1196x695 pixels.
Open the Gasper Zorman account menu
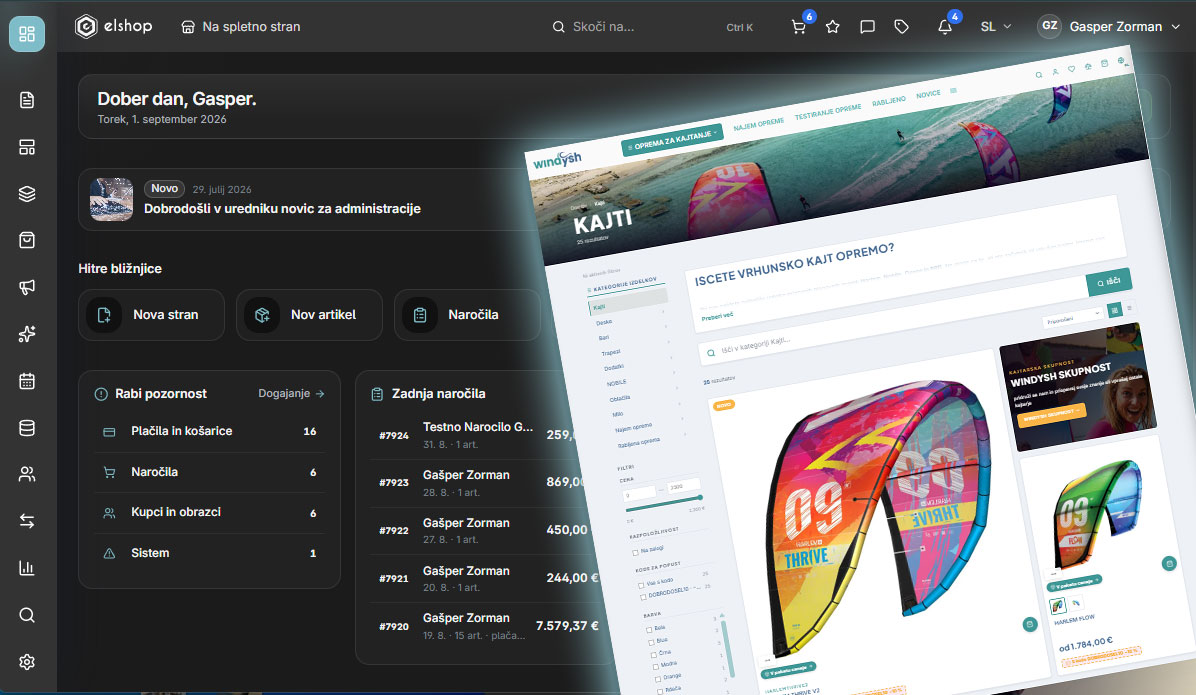coord(1108,27)
